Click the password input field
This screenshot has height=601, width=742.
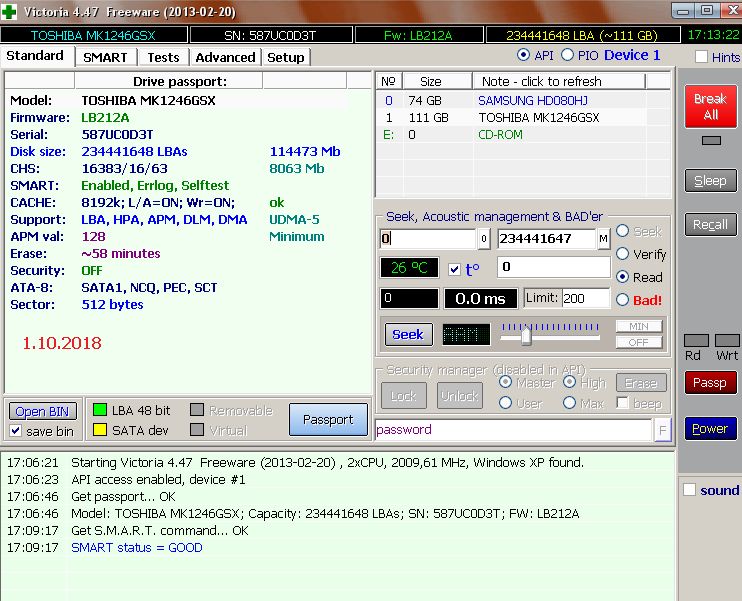(513, 430)
